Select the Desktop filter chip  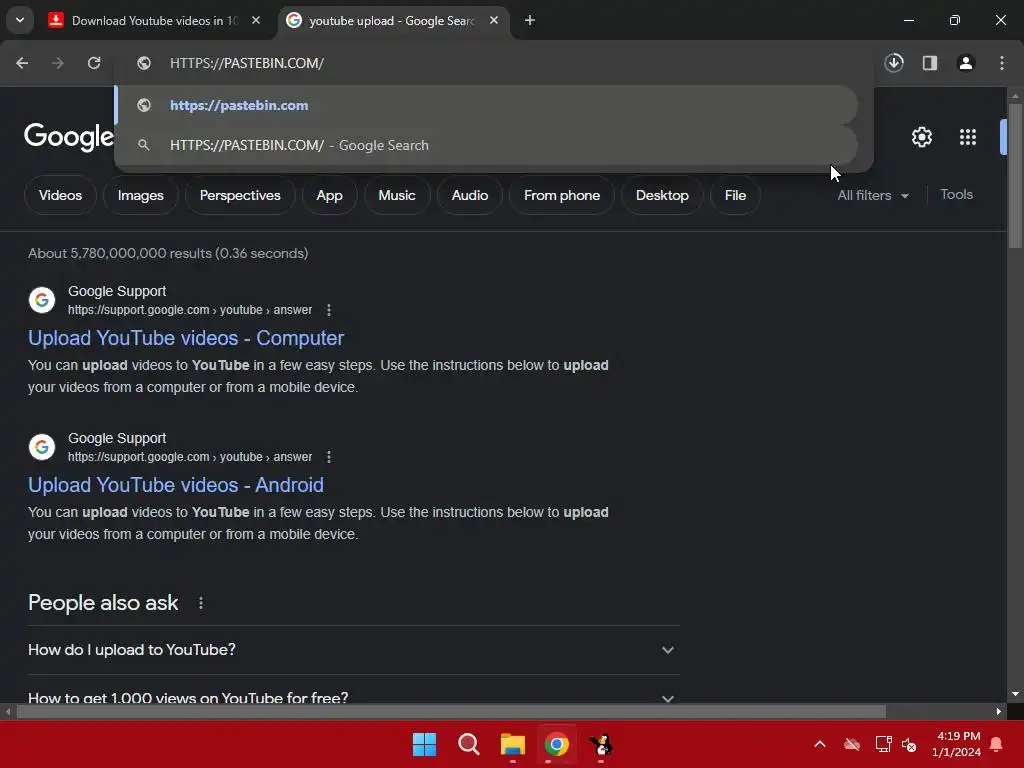coord(662,195)
